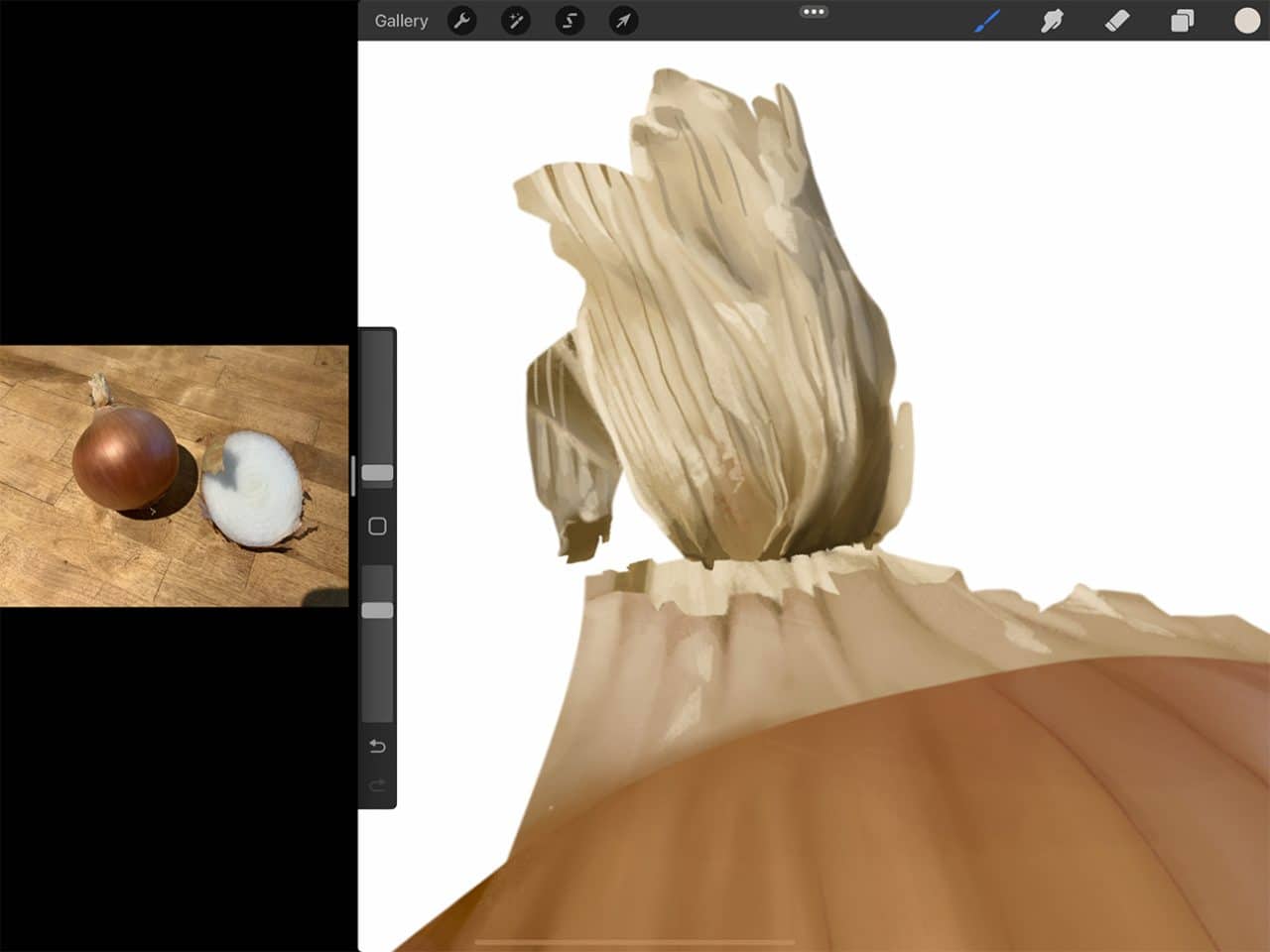Select the Transform arrow tool
The image size is (1270, 952).
click(x=622, y=21)
